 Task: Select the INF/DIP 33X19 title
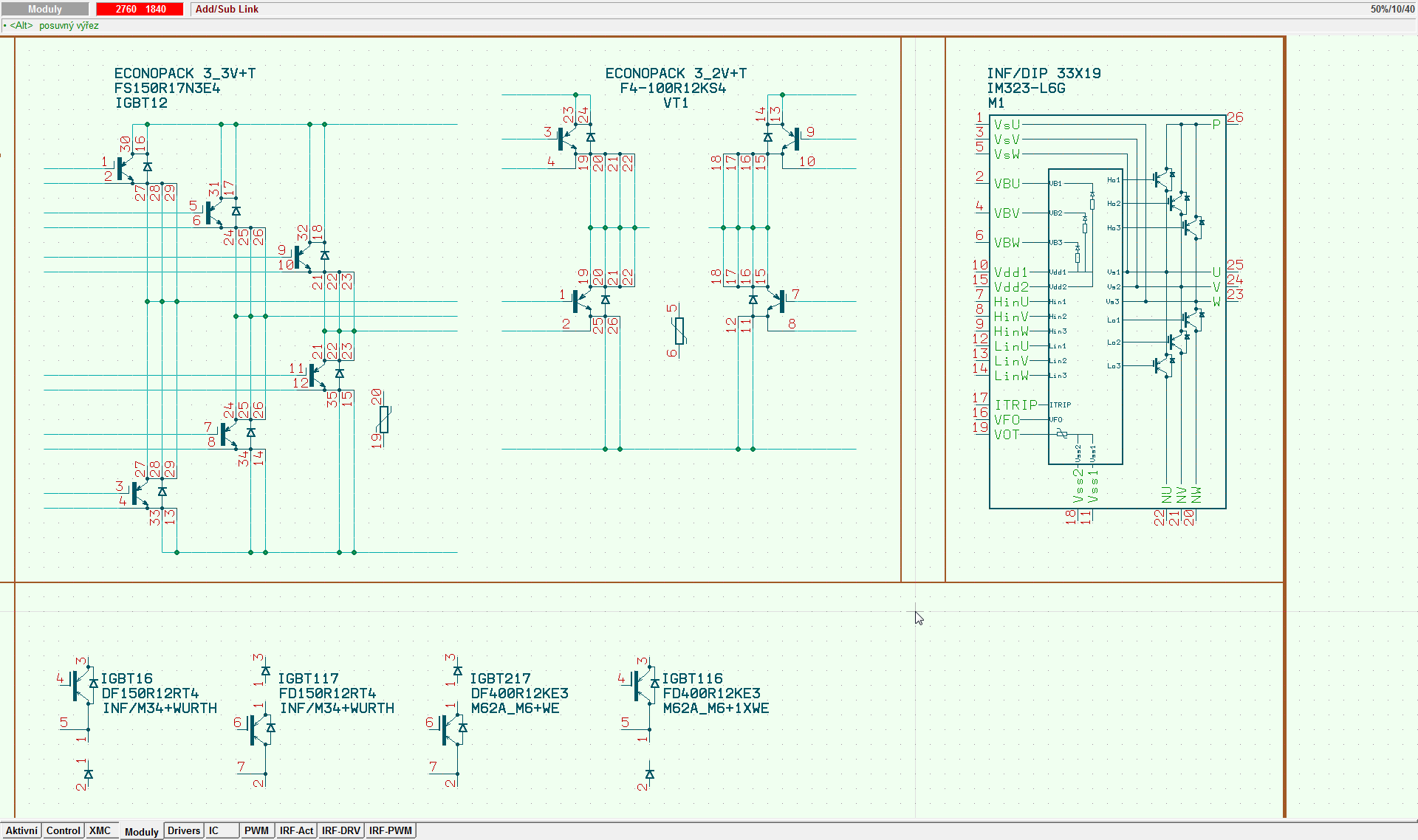tap(1044, 73)
